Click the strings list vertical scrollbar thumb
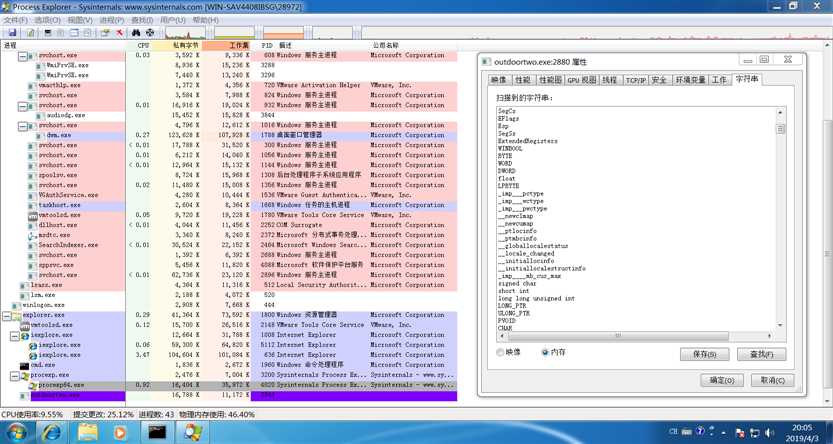This screenshot has width=833, height=444. 780,129
